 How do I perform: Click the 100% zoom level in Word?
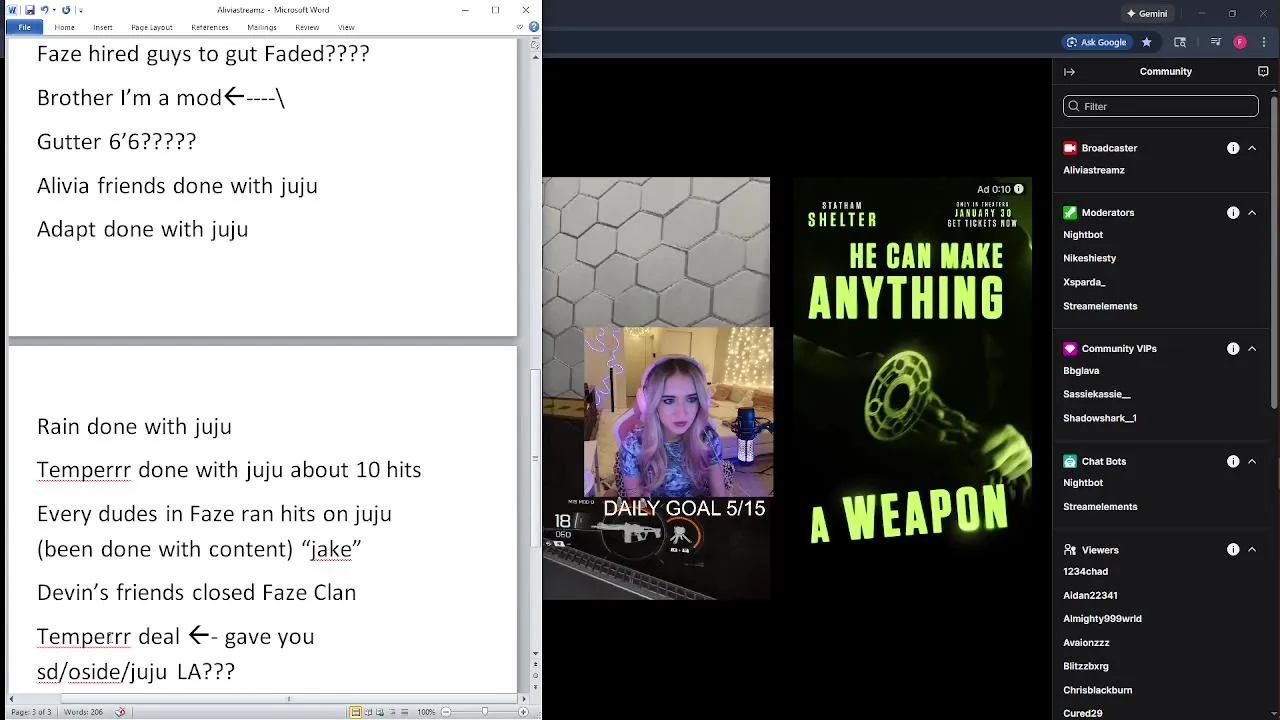coord(426,712)
